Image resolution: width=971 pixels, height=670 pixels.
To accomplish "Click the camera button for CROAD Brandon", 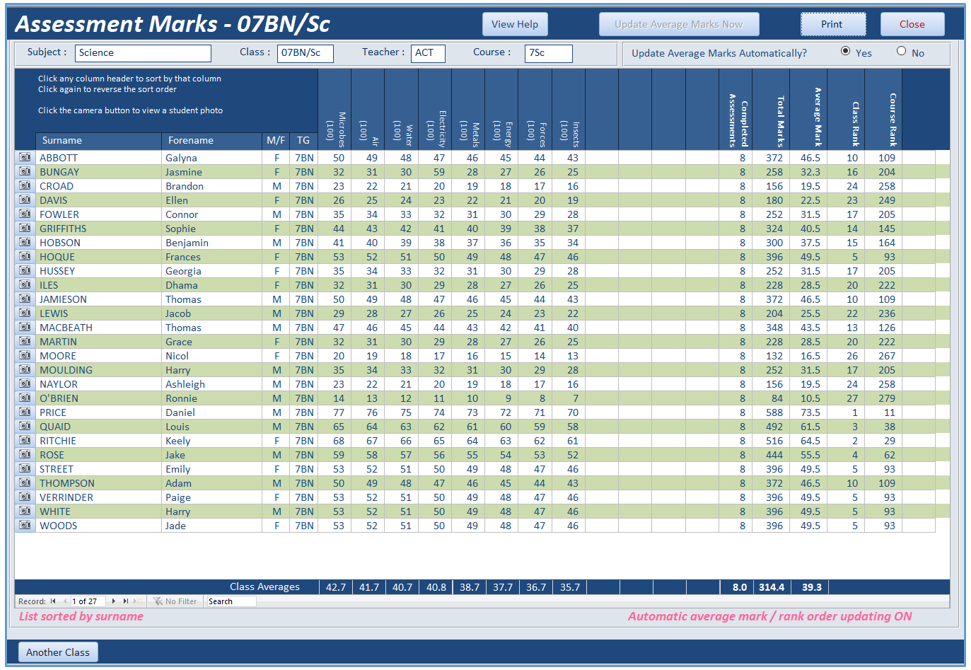I will (x=25, y=186).
